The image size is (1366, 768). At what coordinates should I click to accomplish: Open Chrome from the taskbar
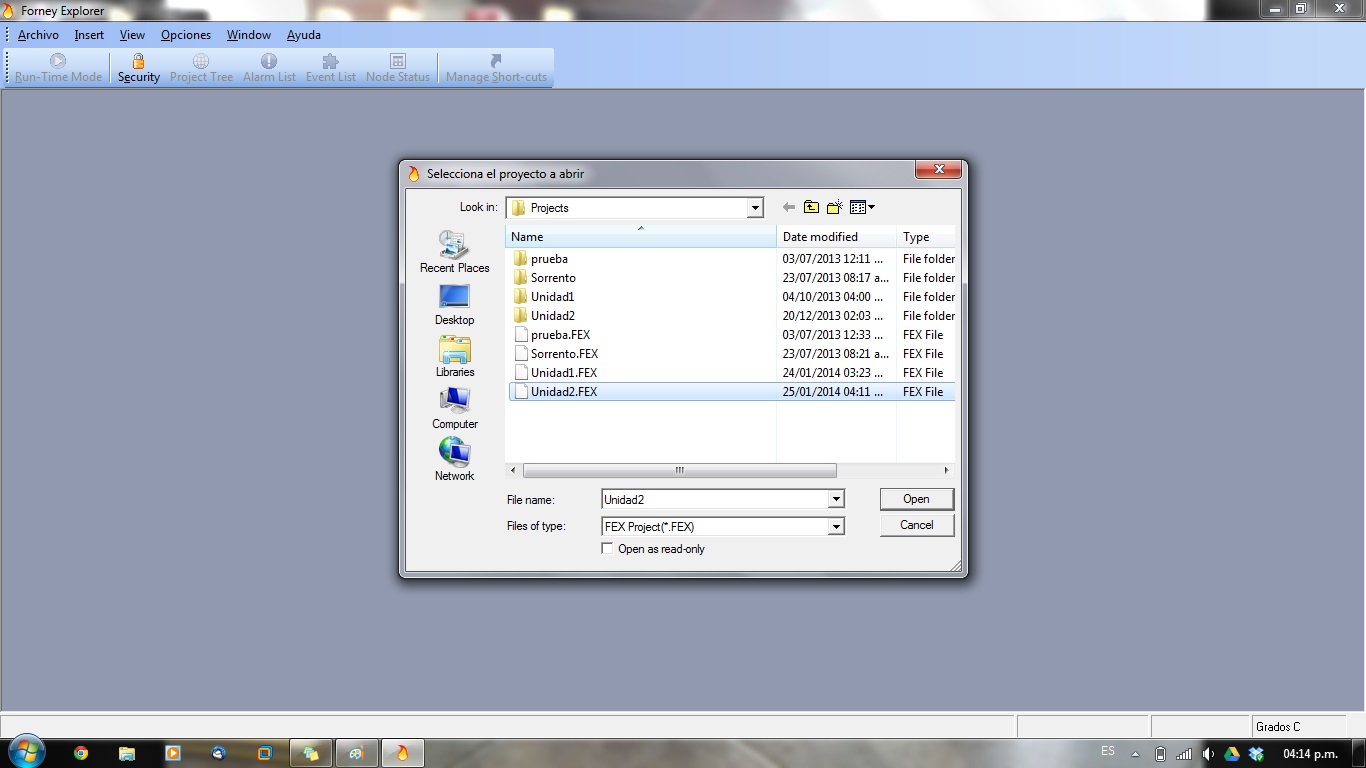coord(81,753)
